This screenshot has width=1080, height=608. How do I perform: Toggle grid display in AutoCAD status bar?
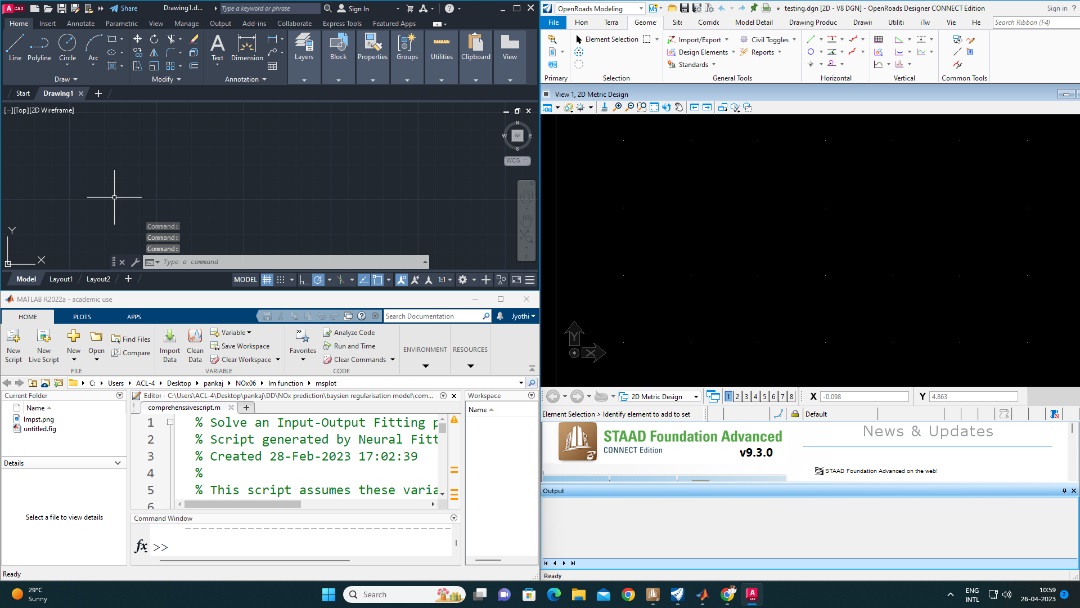(267, 280)
